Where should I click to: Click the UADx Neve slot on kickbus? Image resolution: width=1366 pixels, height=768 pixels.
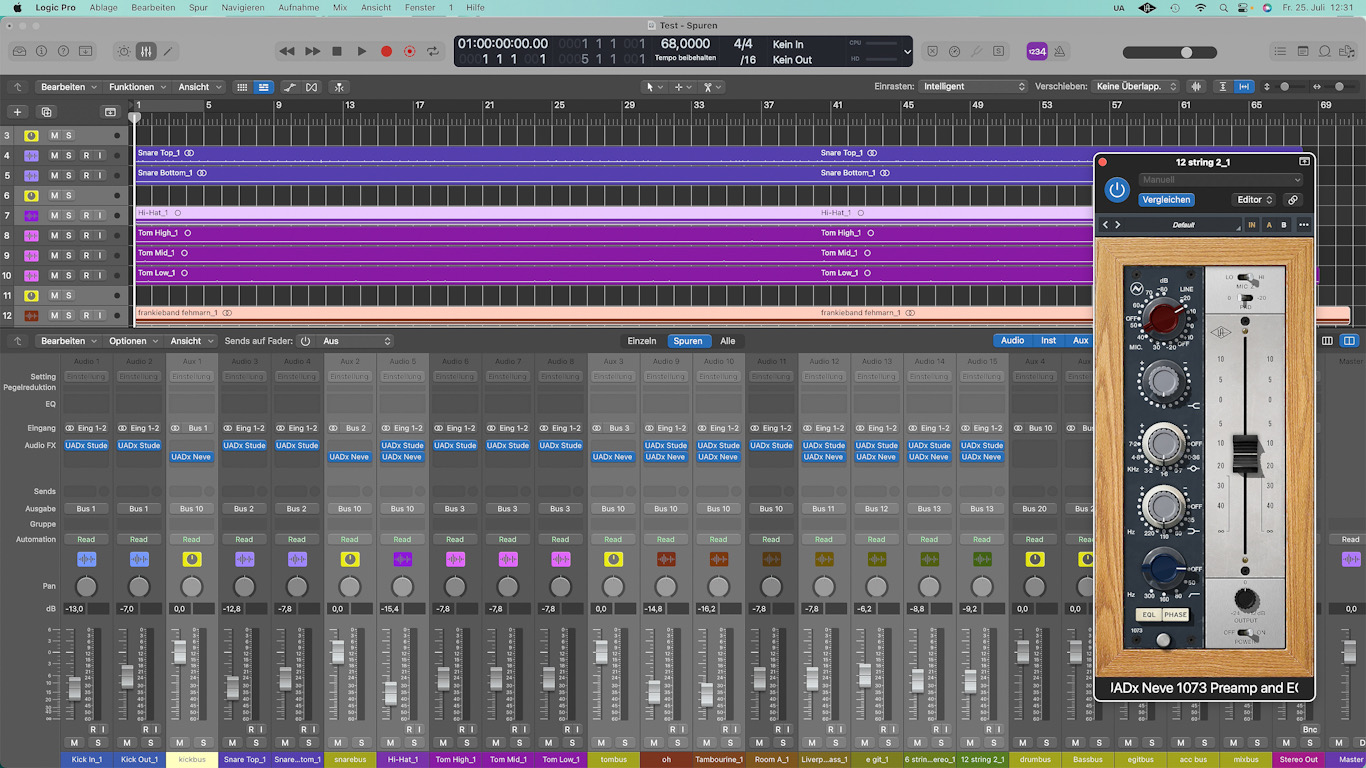point(192,457)
